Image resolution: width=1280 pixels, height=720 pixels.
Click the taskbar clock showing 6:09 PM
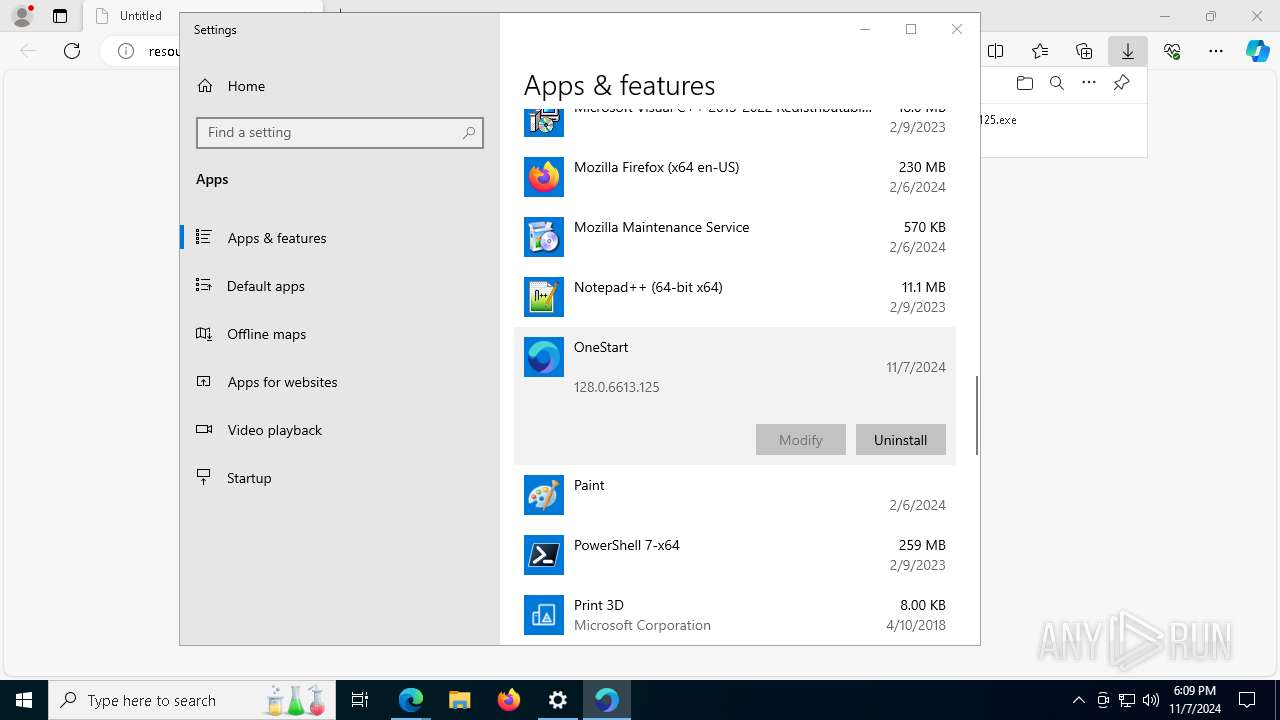[1194, 700]
